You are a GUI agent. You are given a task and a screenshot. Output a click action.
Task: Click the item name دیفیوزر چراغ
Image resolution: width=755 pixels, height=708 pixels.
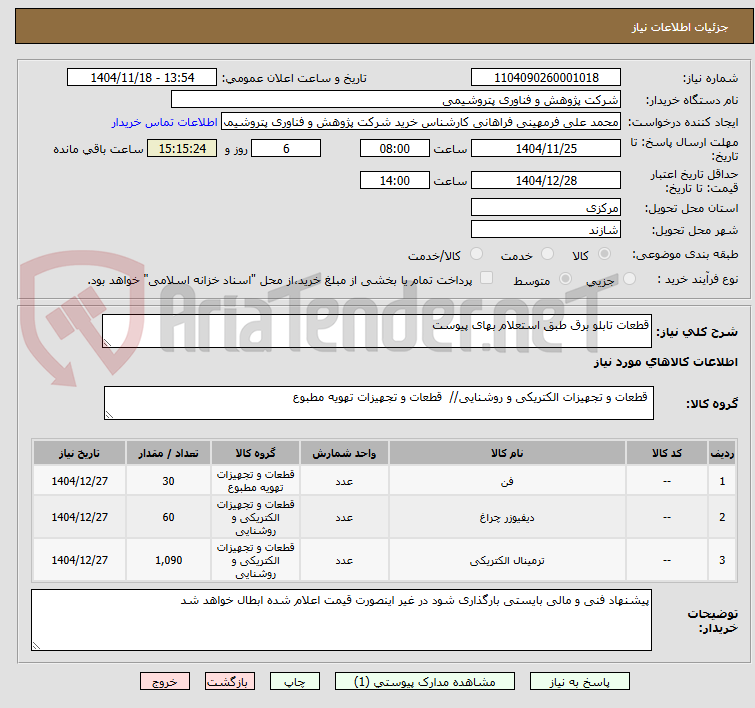507,517
